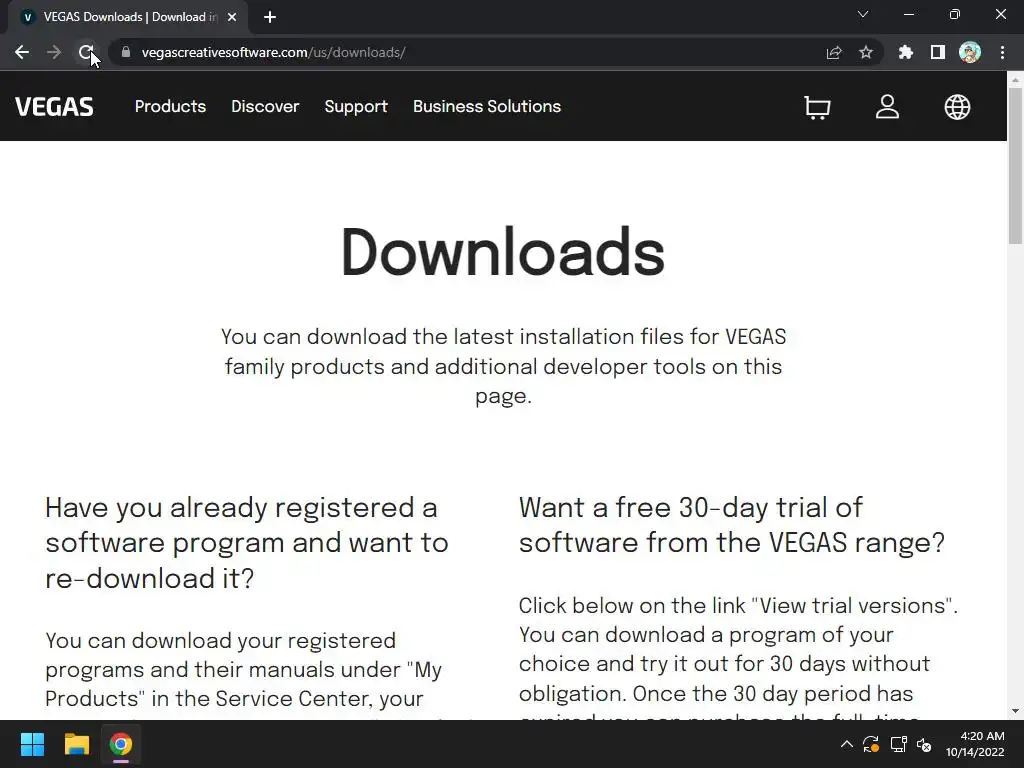Click the Chrome taskbar icon

(x=121, y=744)
